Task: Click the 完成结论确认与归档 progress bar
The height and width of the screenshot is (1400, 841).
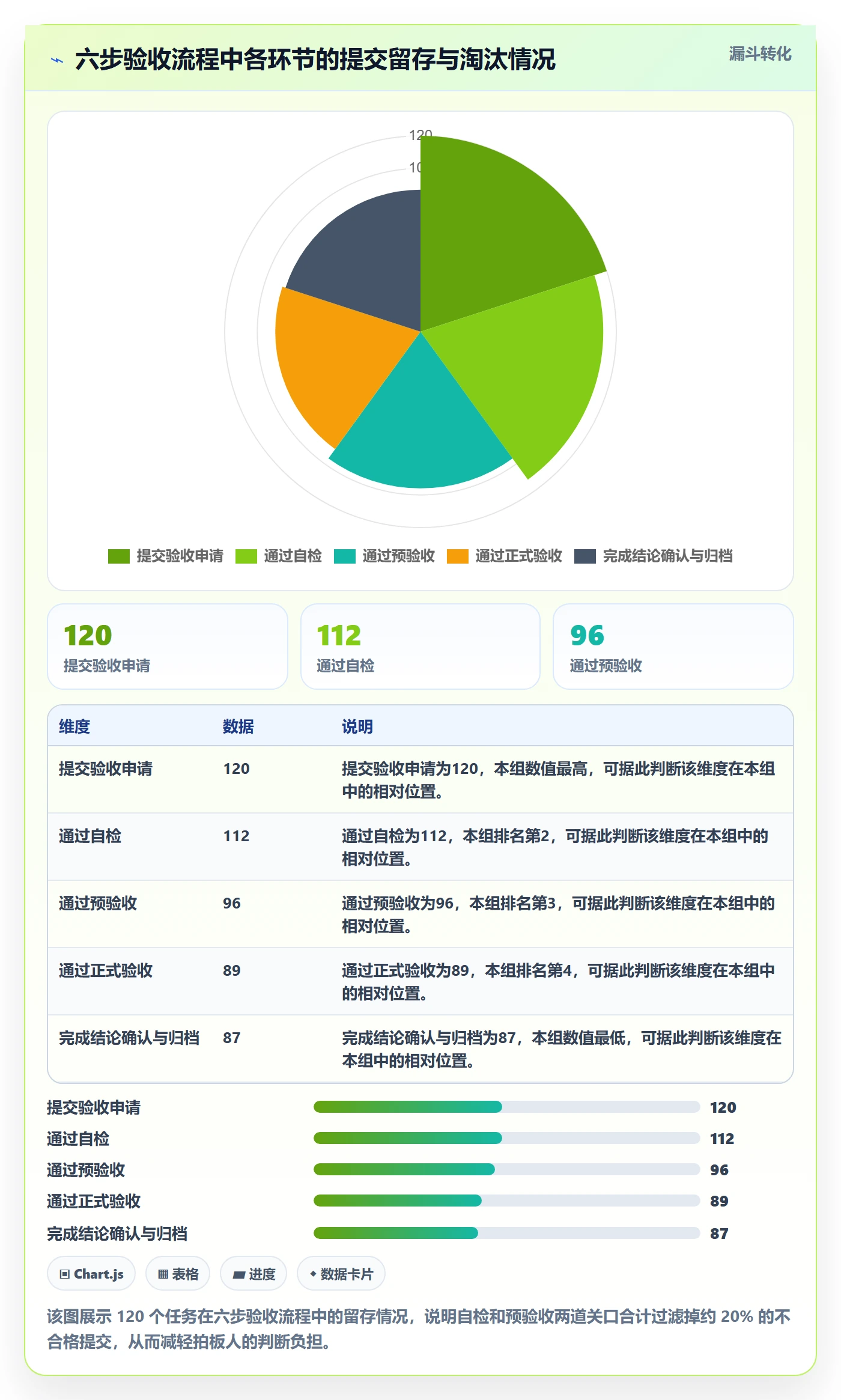Action: click(x=507, y=1233)
